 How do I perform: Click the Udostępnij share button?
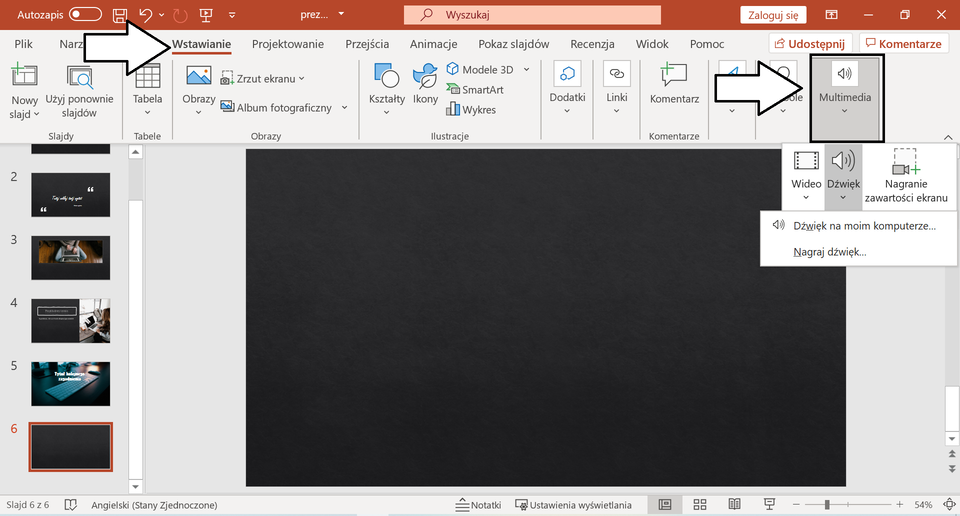point(811,44)
